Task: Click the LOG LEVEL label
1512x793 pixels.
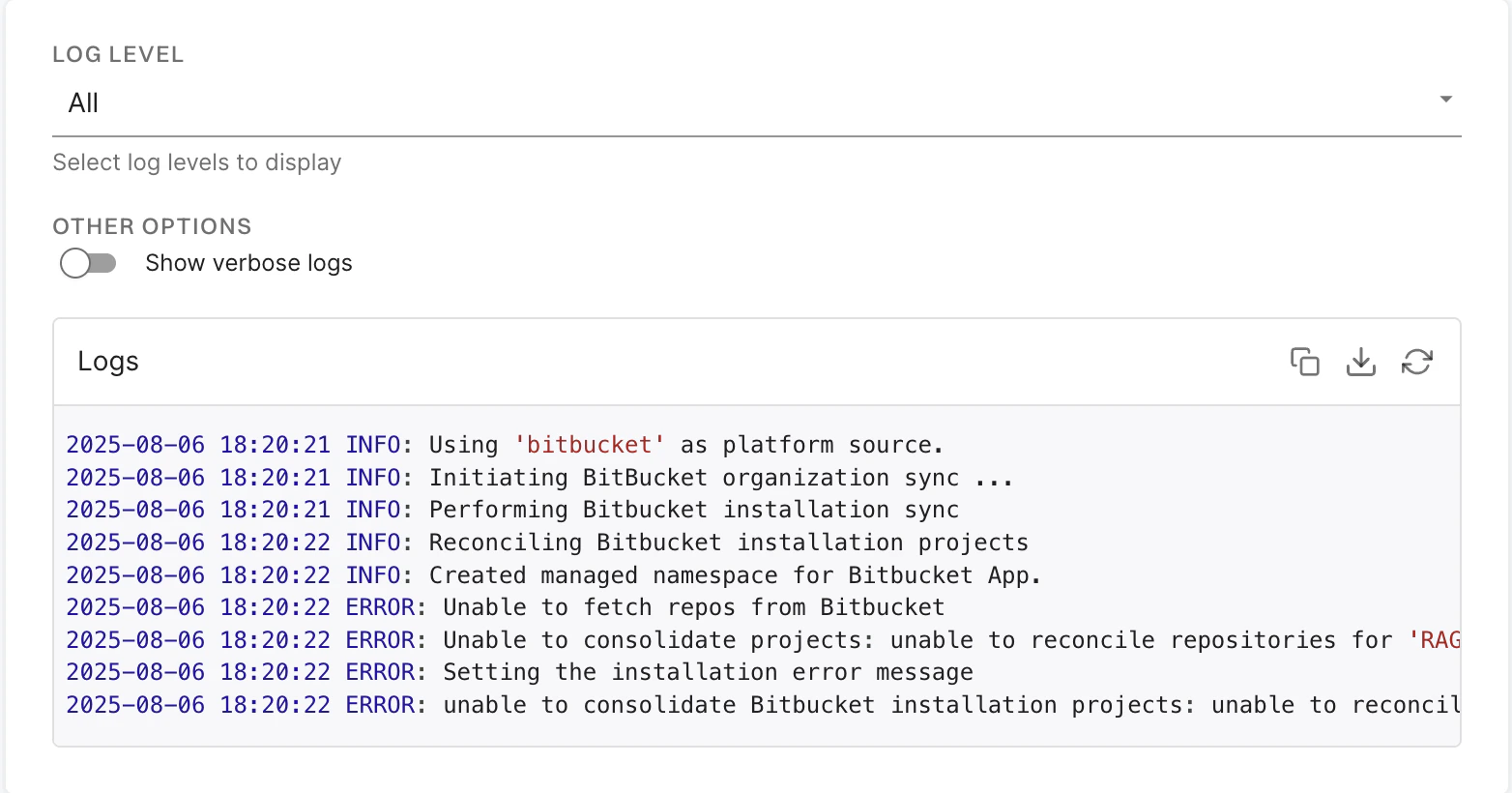Action: tap(117, 55)
